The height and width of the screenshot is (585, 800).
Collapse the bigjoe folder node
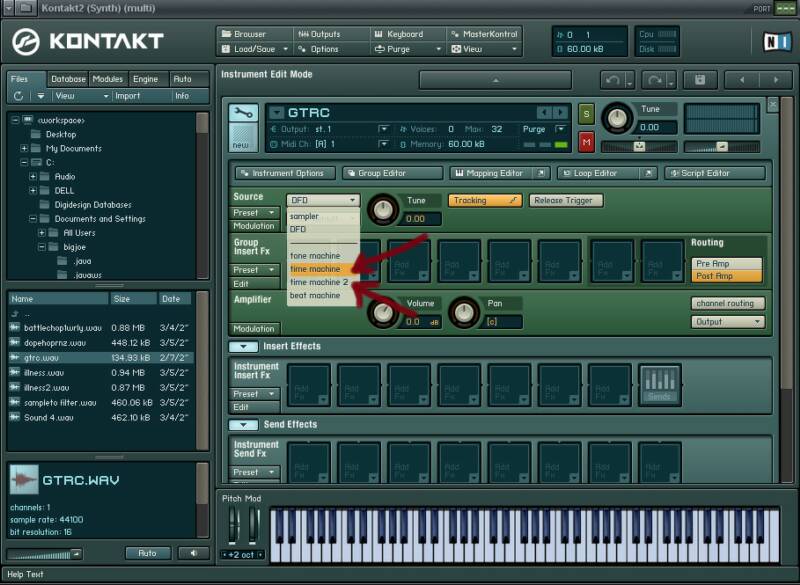coord(42,247)
